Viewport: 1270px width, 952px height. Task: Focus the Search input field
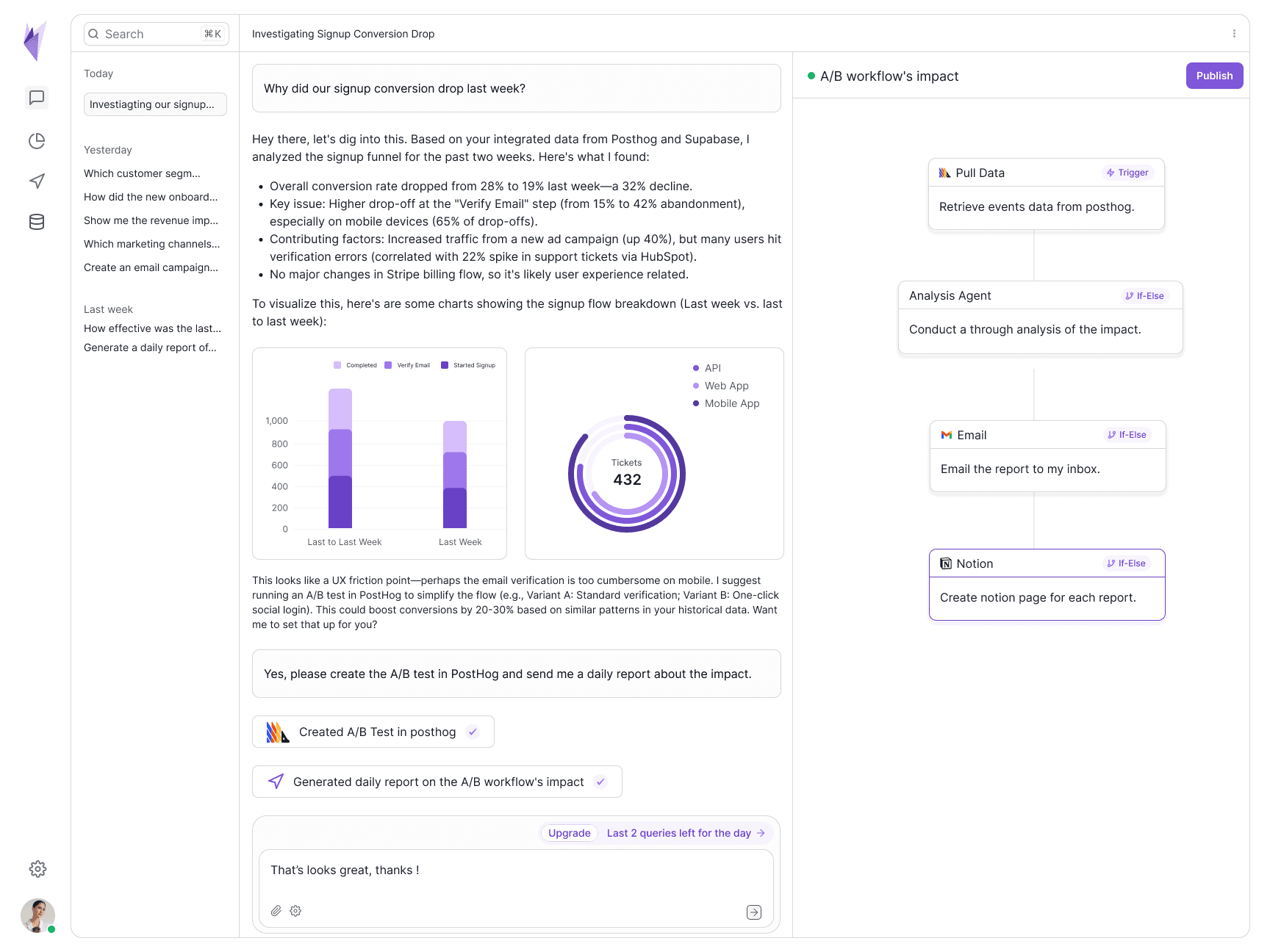tap(157, 34)
